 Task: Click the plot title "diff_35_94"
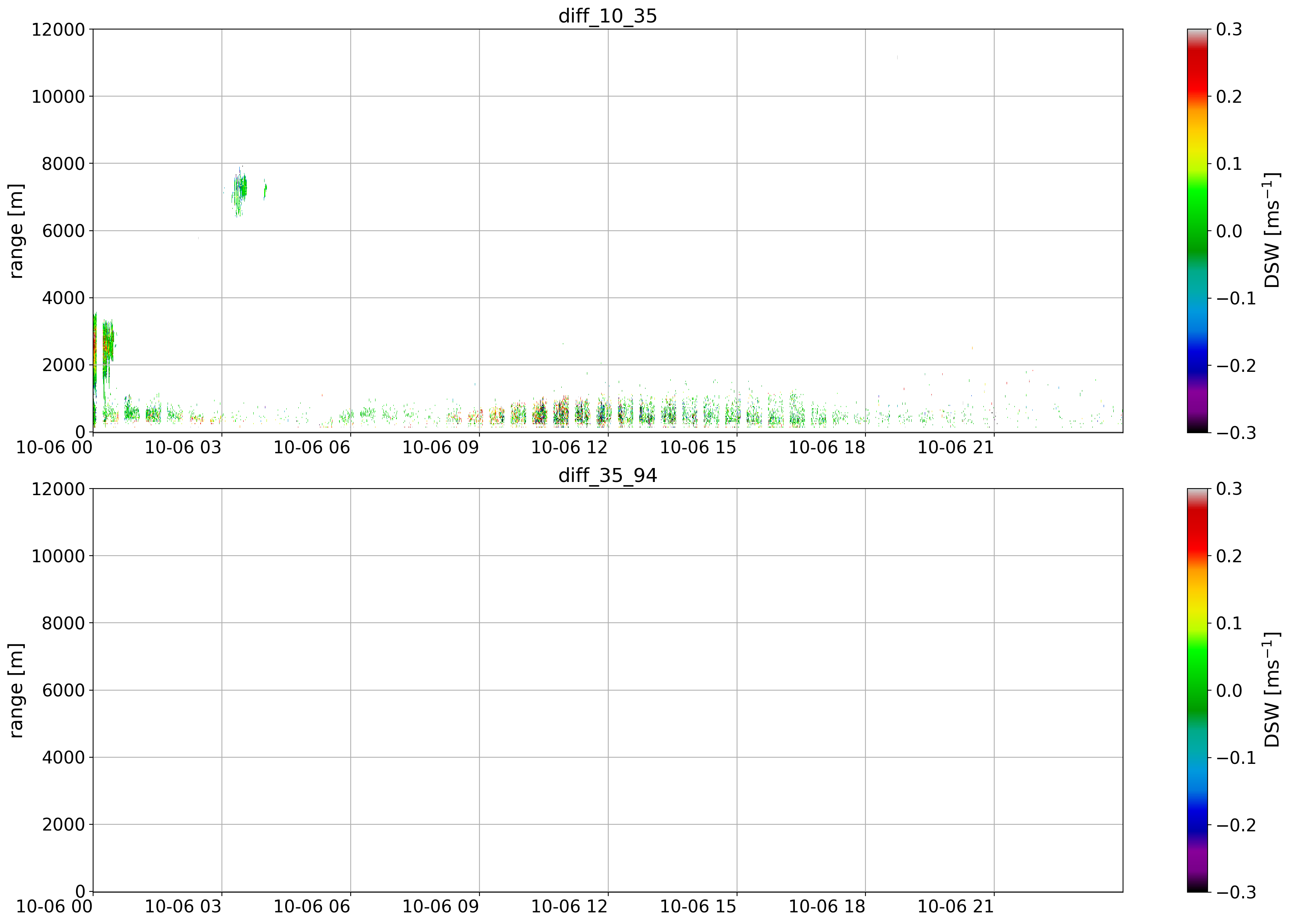pyautogui.click(x=607, y=475)
